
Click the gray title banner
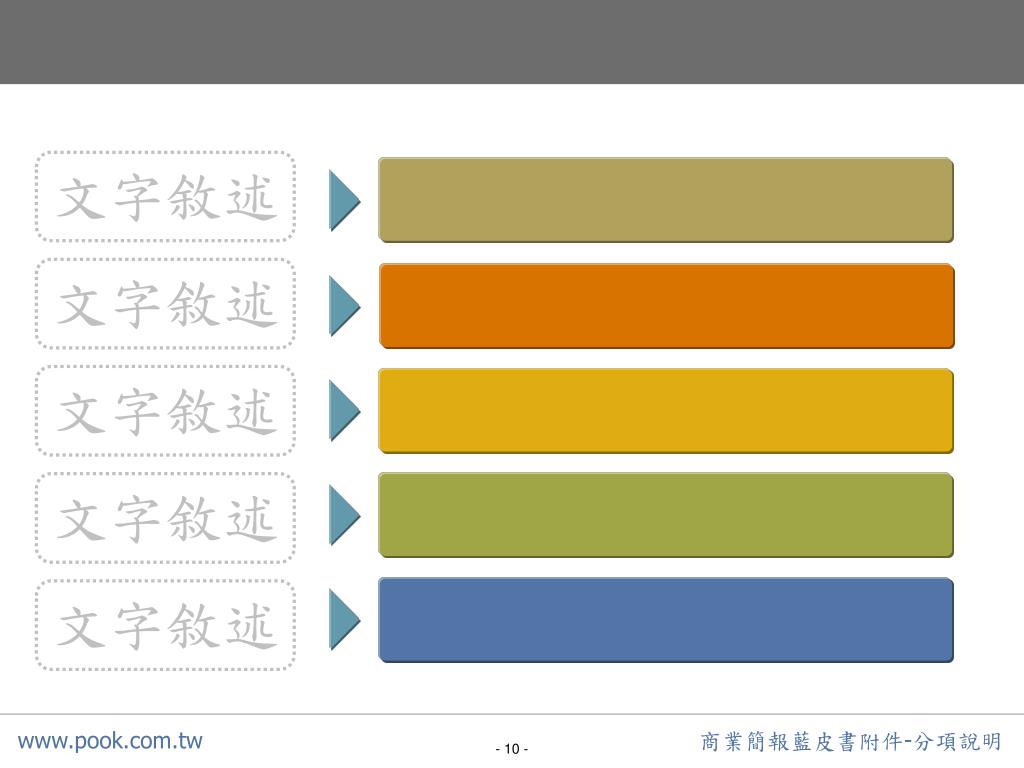click(x=512, y=42)
